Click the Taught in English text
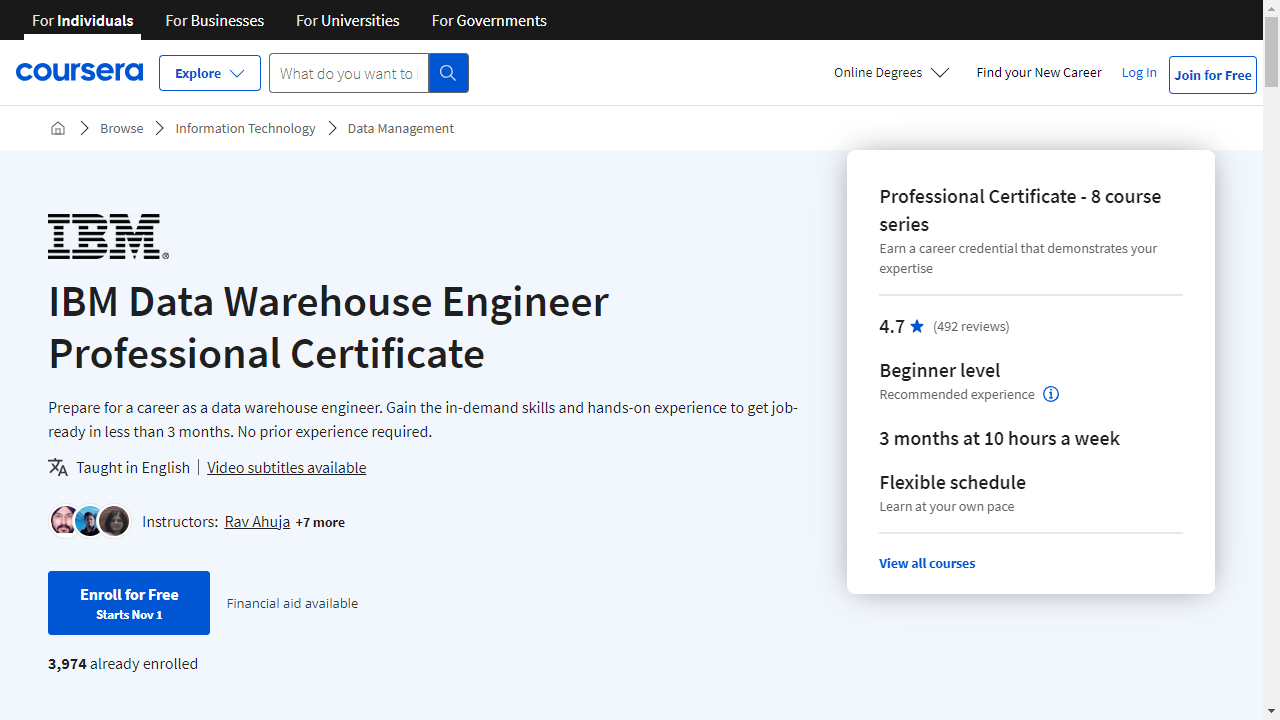 click(133, 467)
